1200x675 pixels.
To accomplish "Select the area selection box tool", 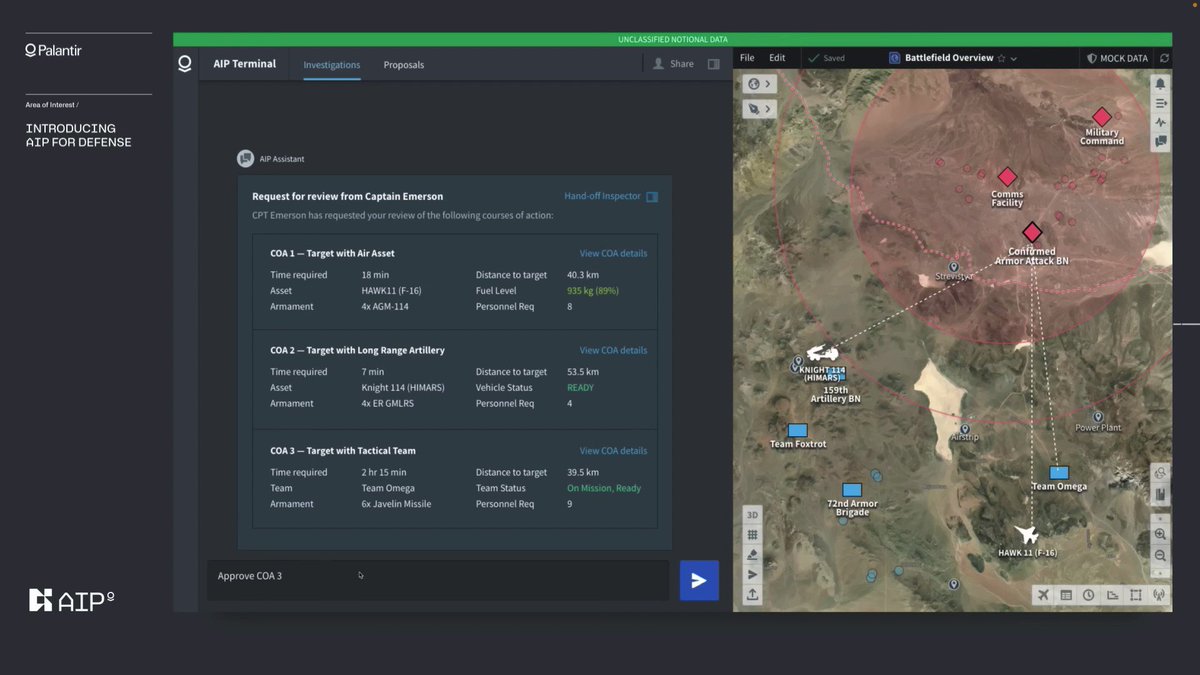I will click(x=1136, y=595).
